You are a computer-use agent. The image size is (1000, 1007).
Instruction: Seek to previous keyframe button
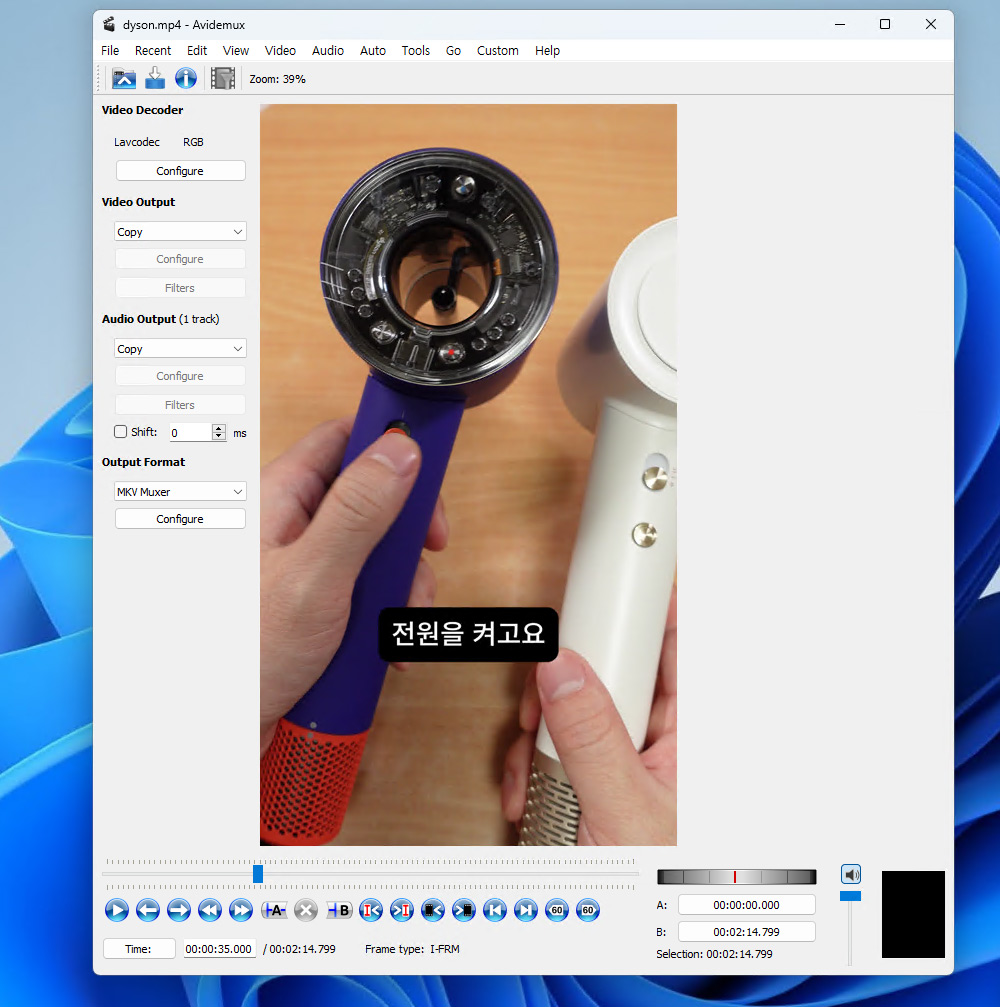[209, 910]
